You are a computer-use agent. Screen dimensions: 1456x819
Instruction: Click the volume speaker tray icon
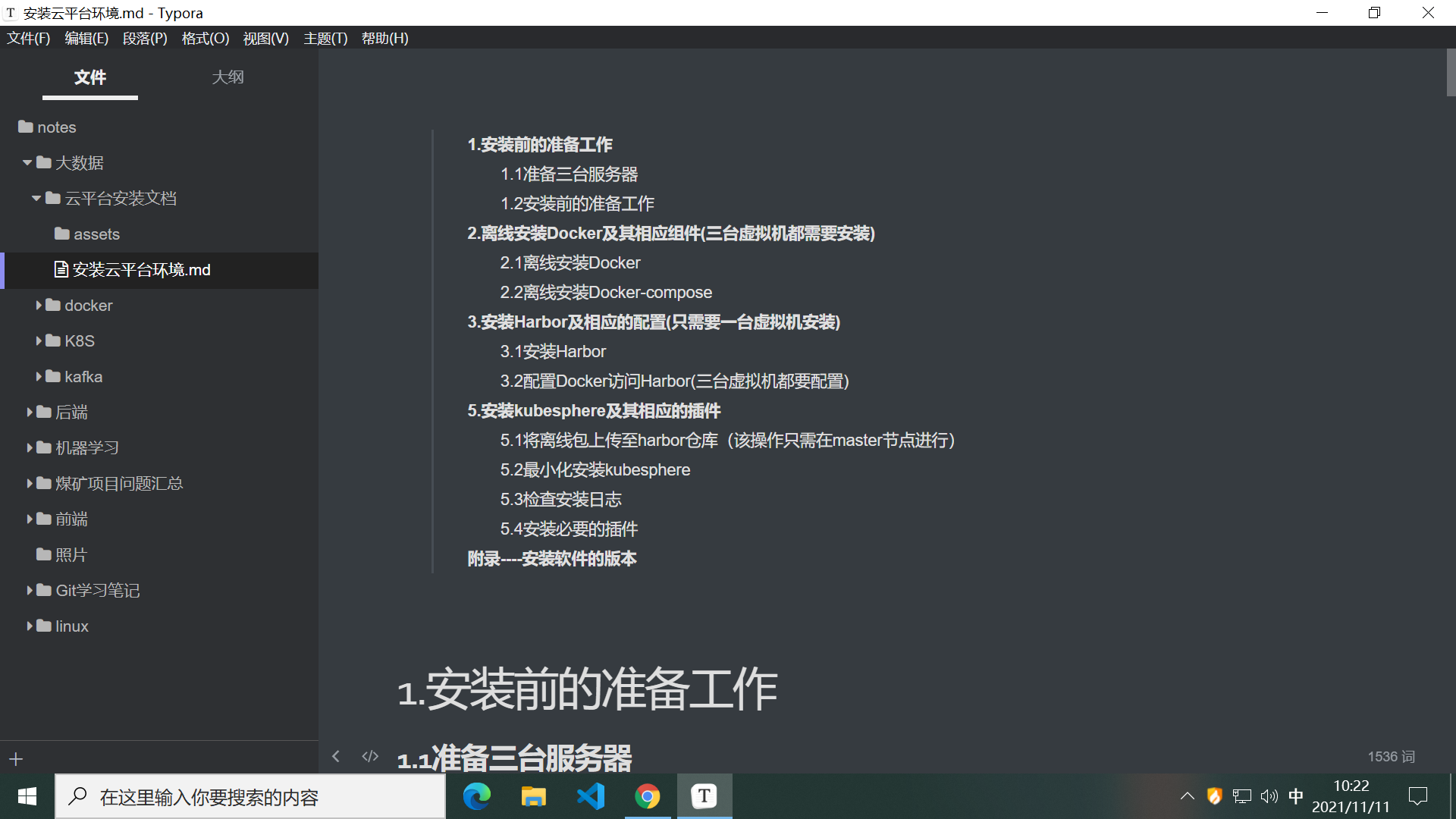[1269, 796]
